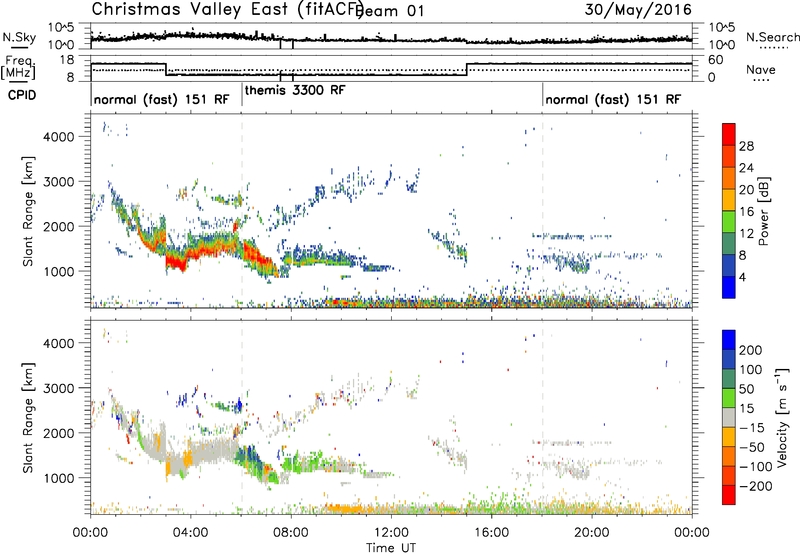Click the 'Beam 01' label
Screen dimensions: 800x554
(390, 11)
